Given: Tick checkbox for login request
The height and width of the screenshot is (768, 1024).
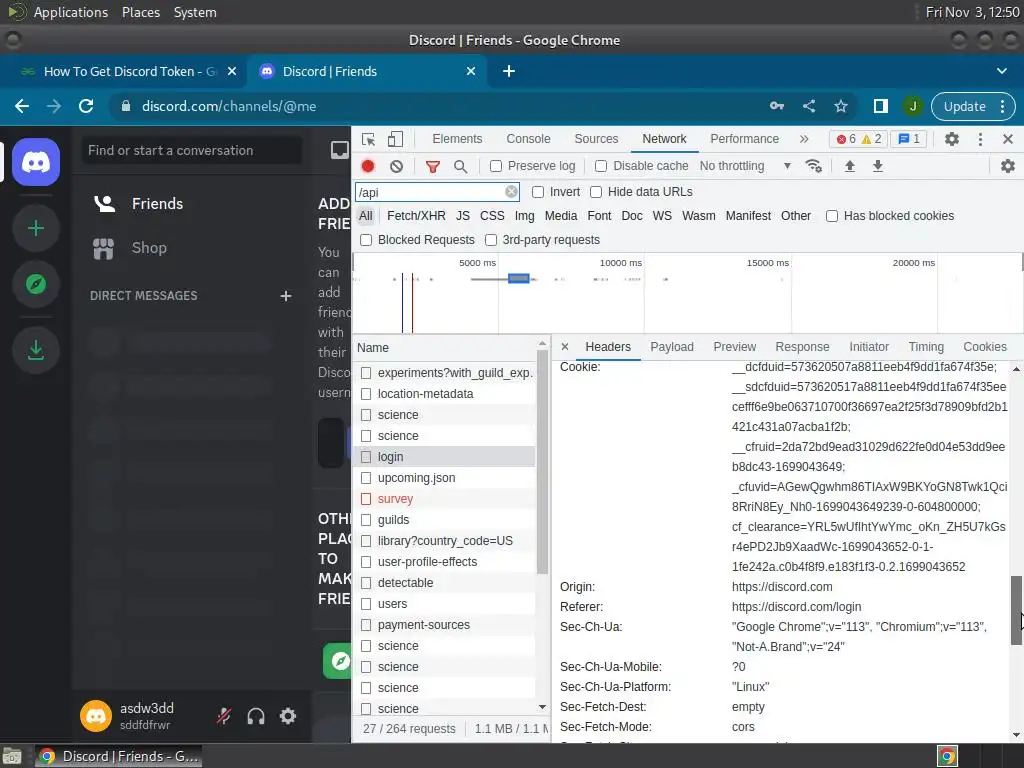Looking at the screenshot, I should click(366, 456).
